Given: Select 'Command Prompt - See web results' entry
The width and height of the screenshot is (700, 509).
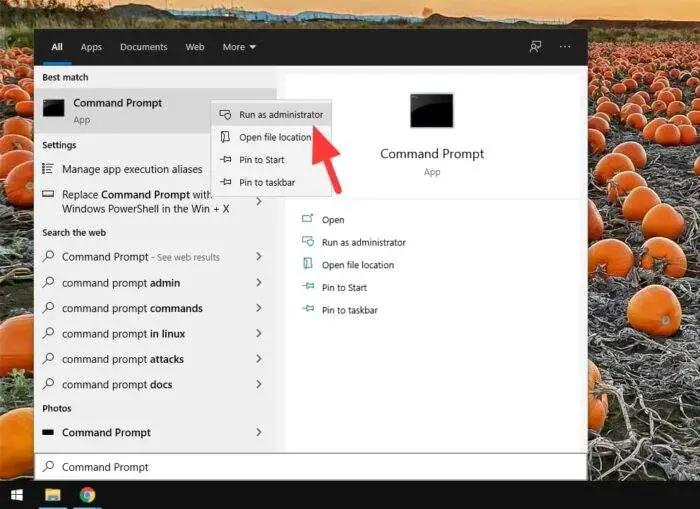Looking at the screenshot, I should point(155,257).
